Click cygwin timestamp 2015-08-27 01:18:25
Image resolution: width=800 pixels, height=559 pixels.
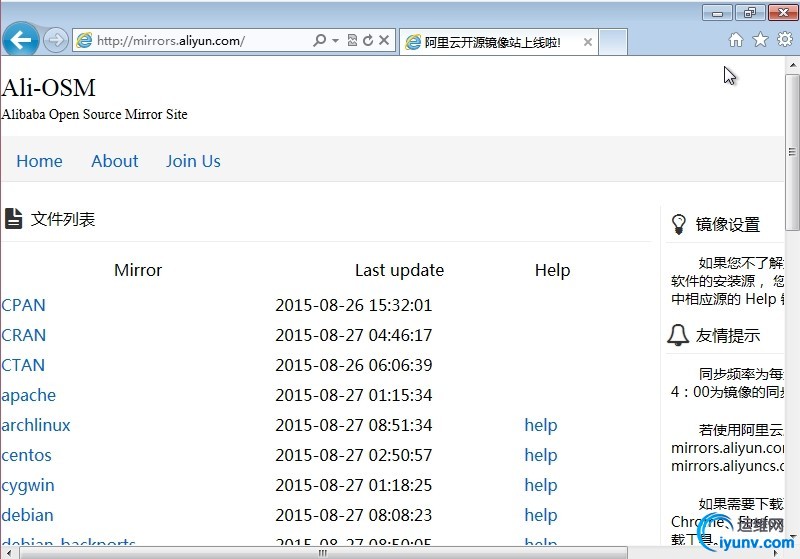pos(354,486)
